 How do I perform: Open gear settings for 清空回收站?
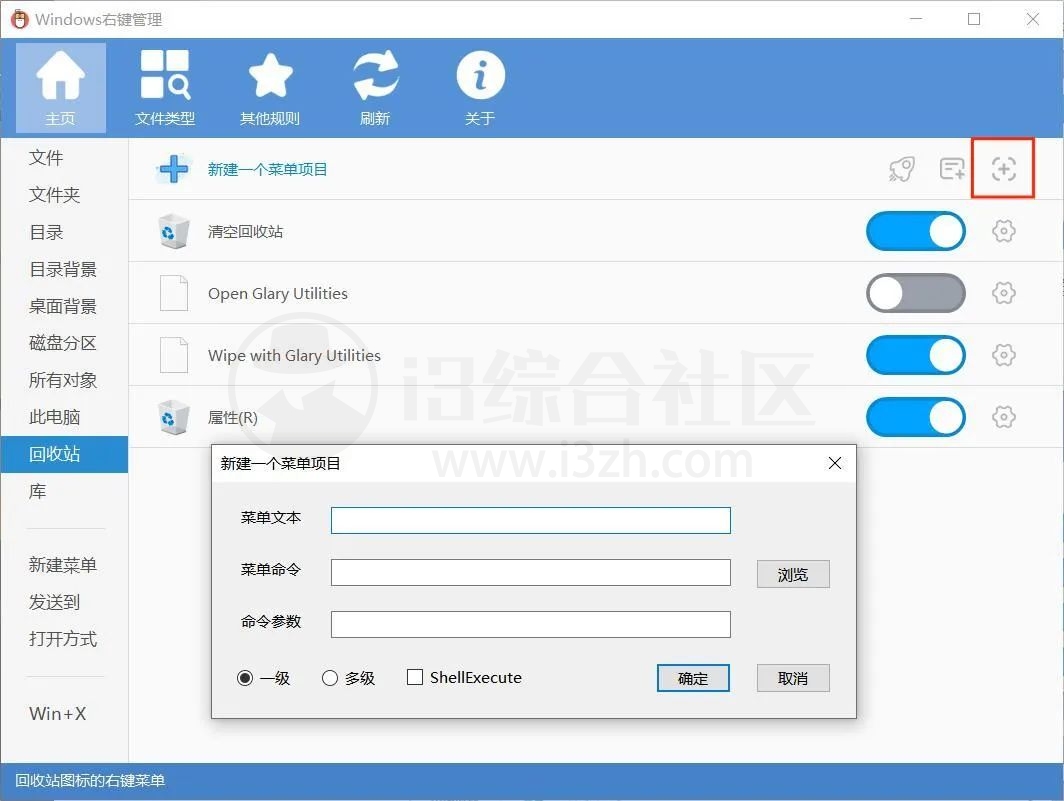(x=1004, y=231)
